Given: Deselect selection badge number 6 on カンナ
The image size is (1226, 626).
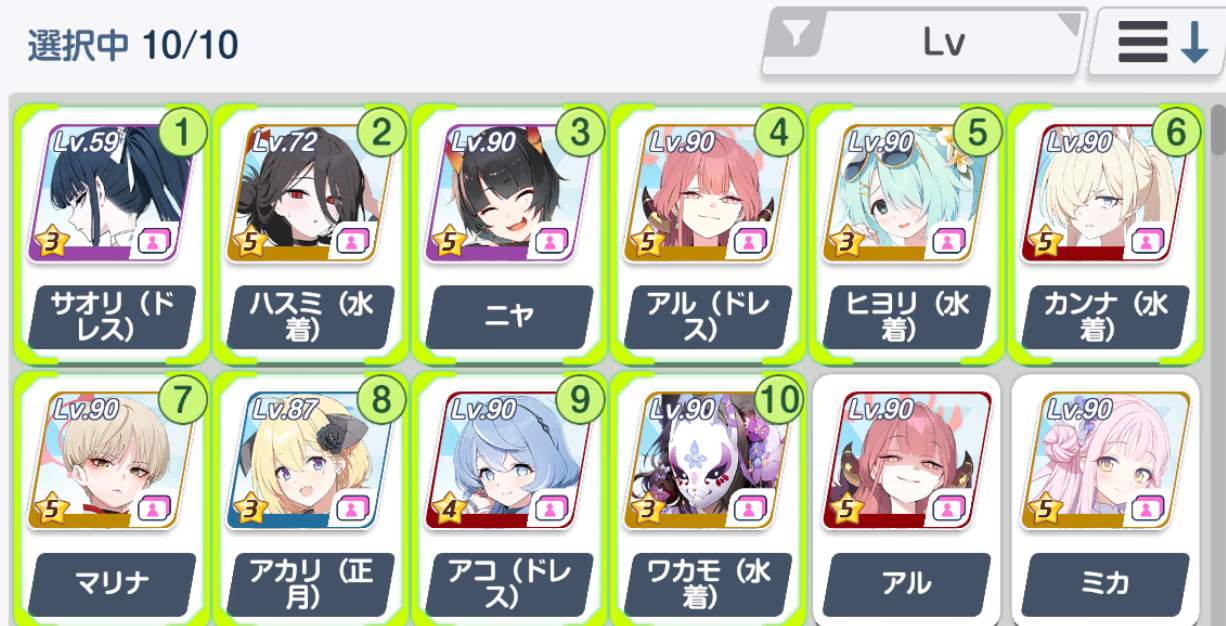Looking at the screenshot, I should click(x=1176, y=131).
